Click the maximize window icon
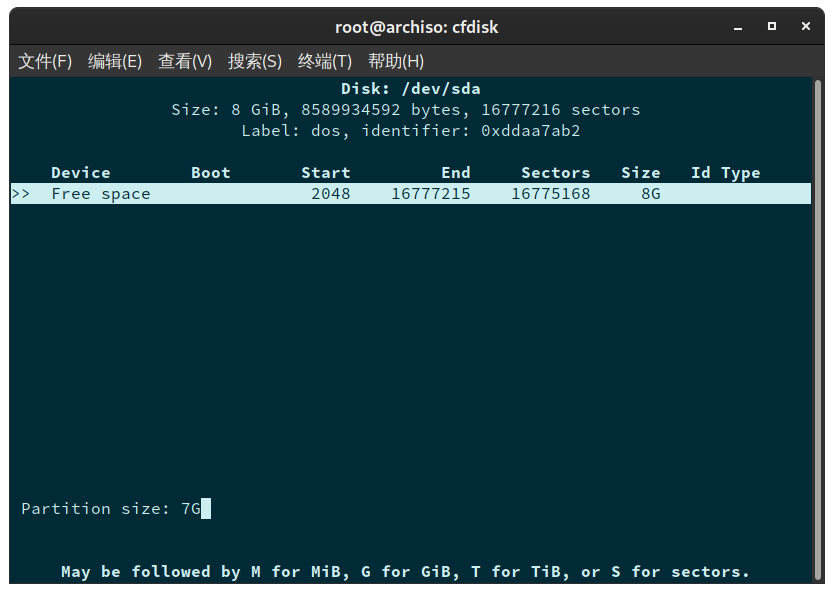834x593 pixels. coord(771,27)
